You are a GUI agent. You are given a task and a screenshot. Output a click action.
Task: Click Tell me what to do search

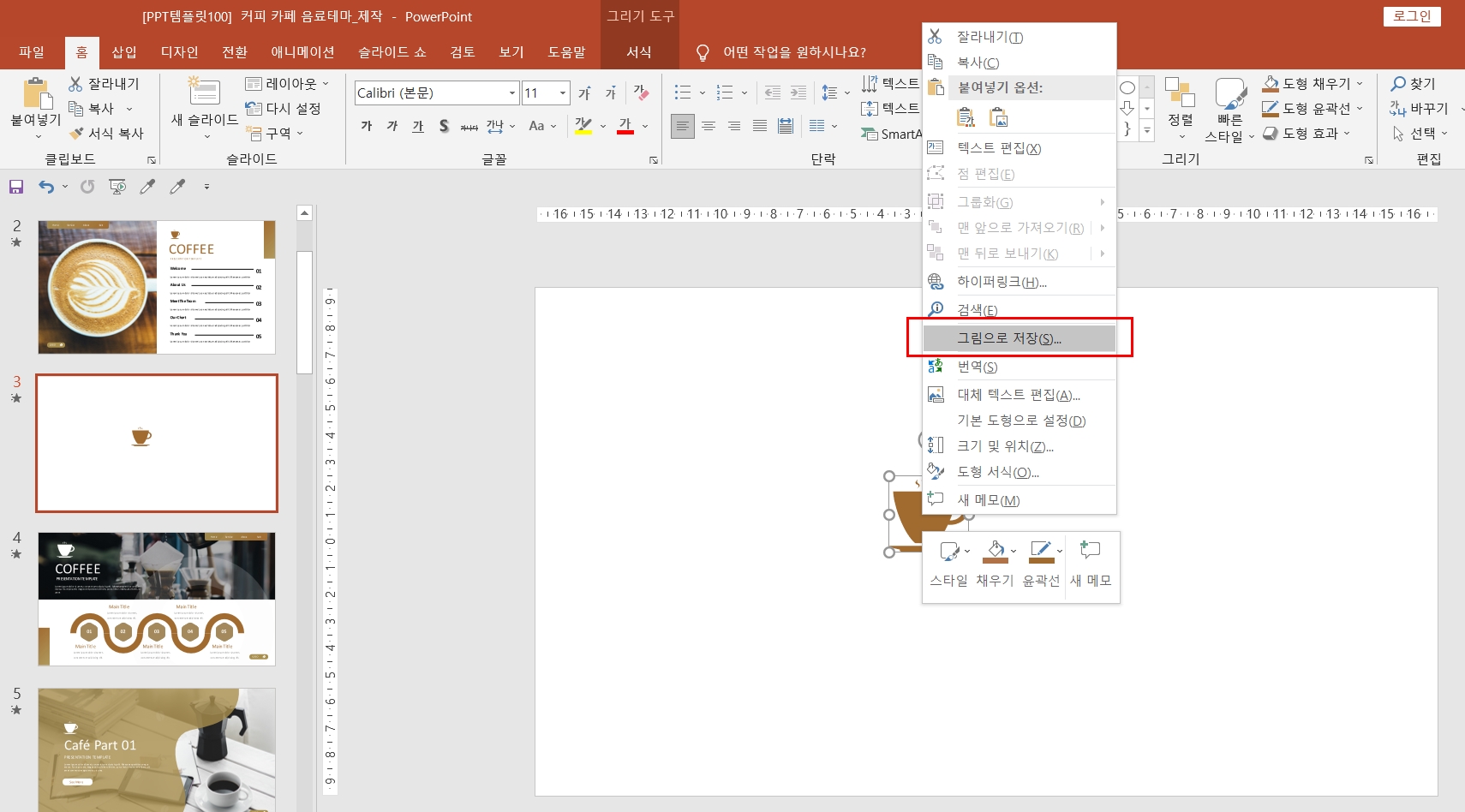pos(781,52)
